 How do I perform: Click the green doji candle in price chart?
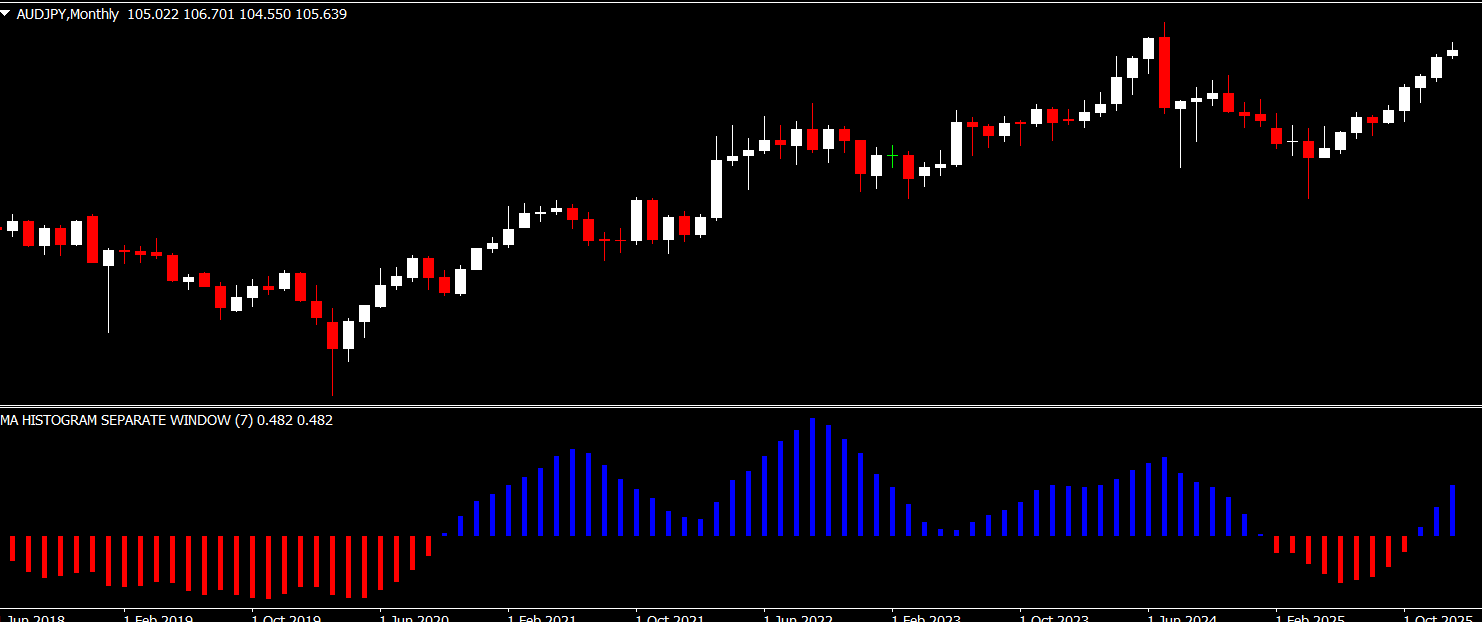(892, 157)
